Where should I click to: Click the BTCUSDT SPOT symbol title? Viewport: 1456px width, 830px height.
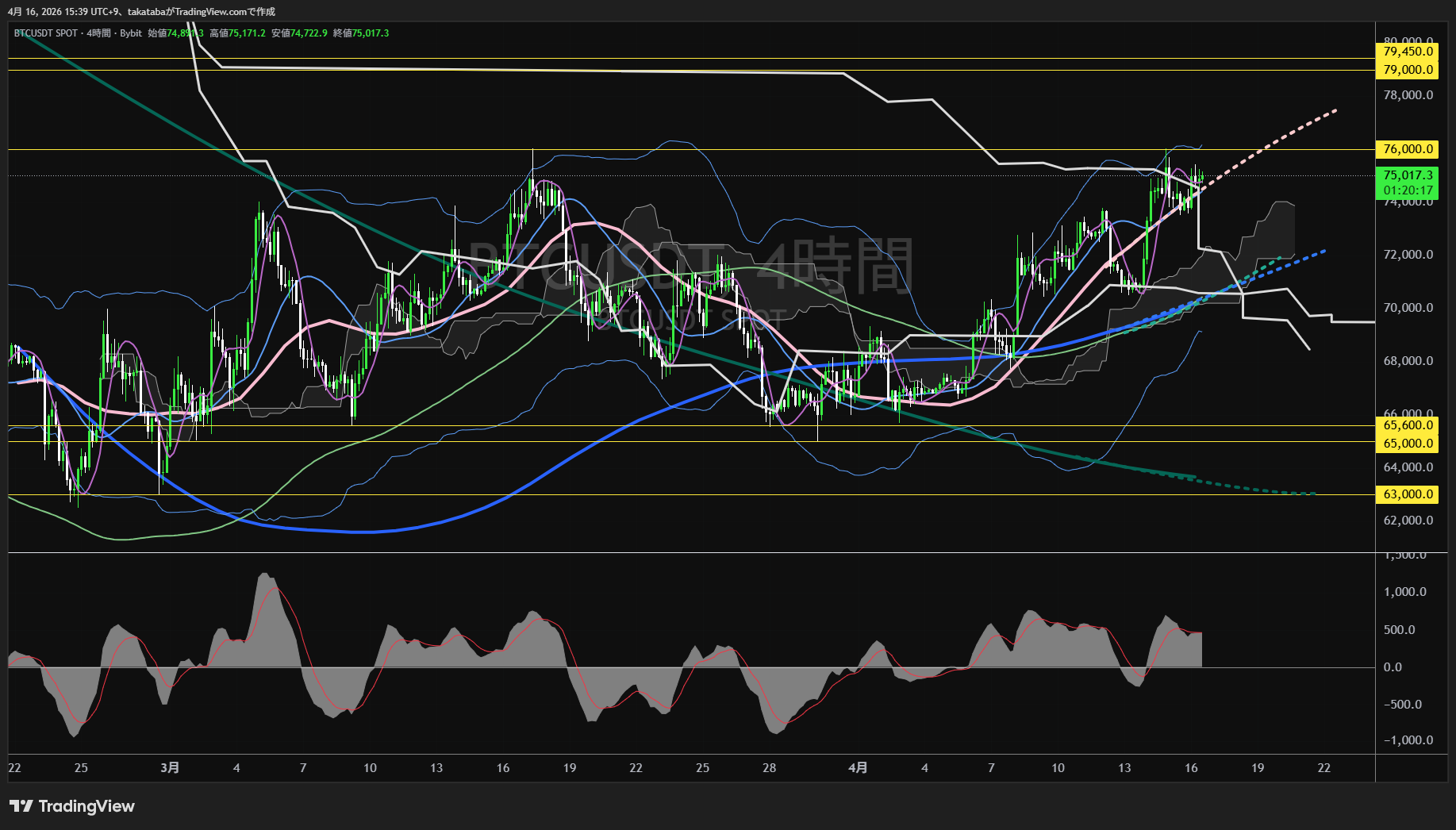[46, 33]
